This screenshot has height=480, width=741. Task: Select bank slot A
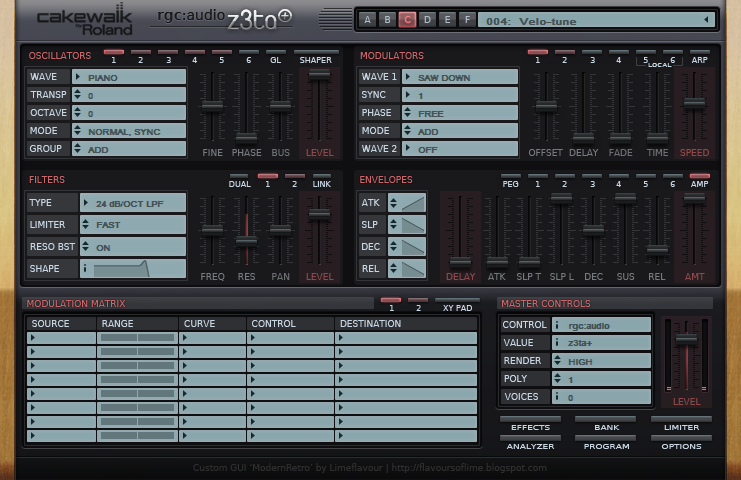tap(367, 20)
